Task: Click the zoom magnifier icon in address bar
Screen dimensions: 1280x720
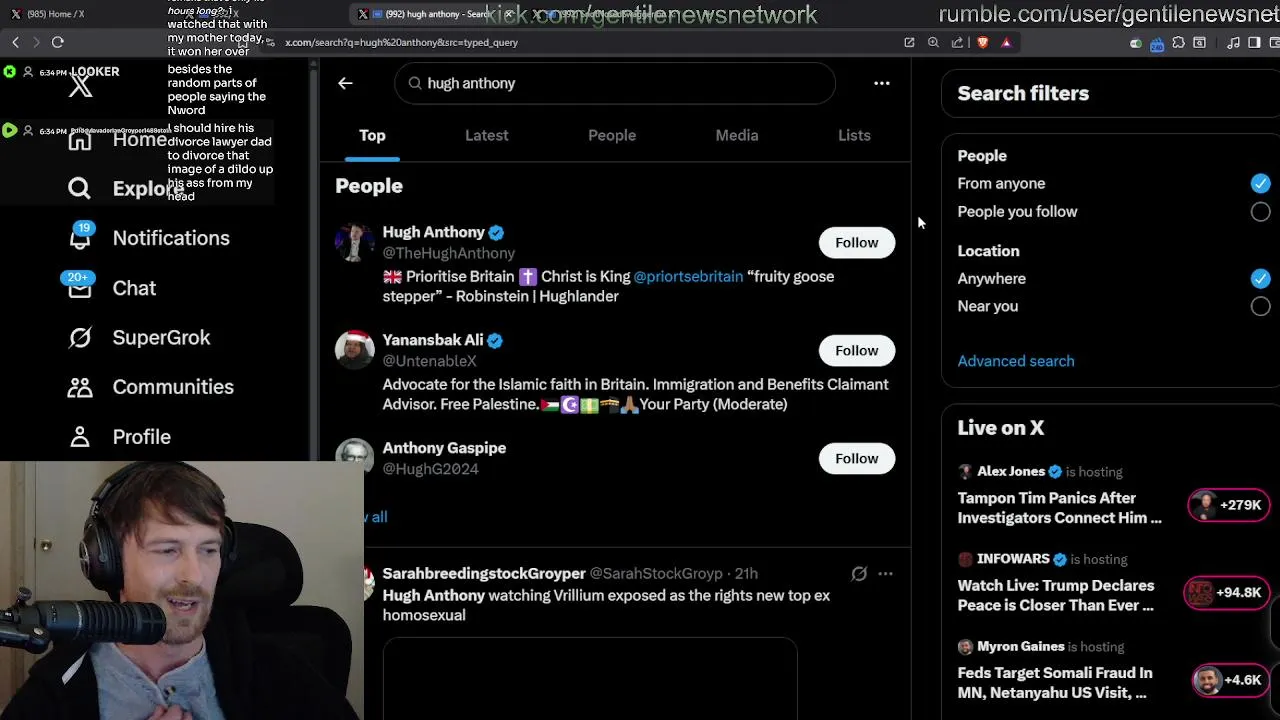Action: tap(933, 42)
